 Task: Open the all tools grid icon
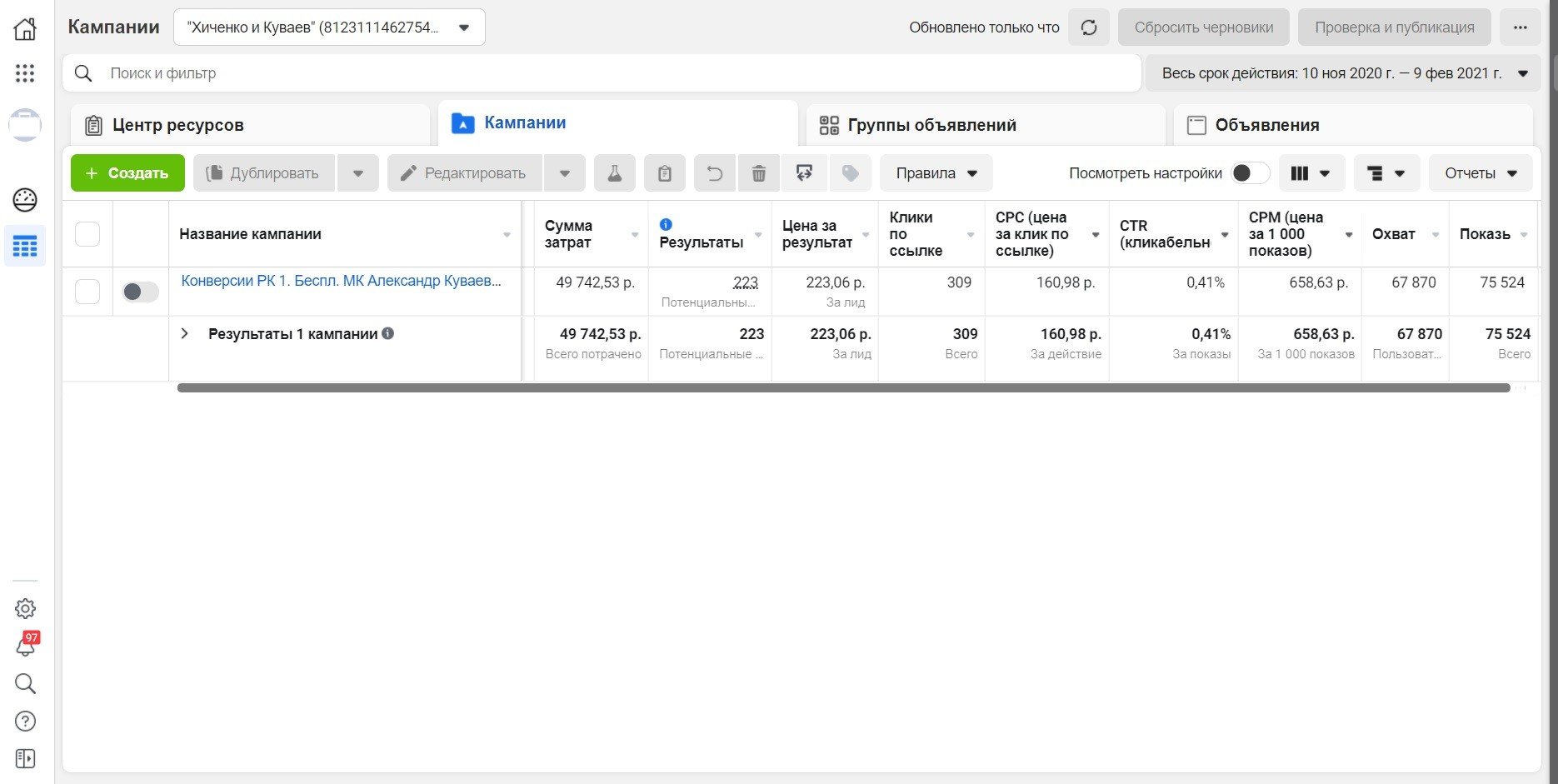click(x=26, y=73)
